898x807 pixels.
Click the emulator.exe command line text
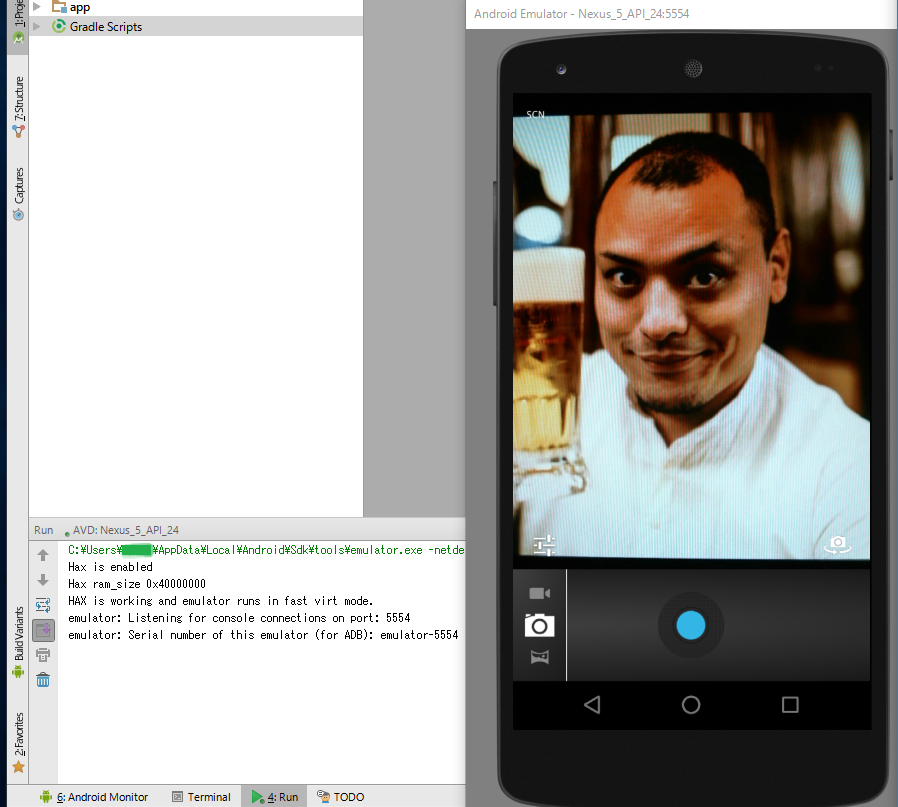(266, 550)
